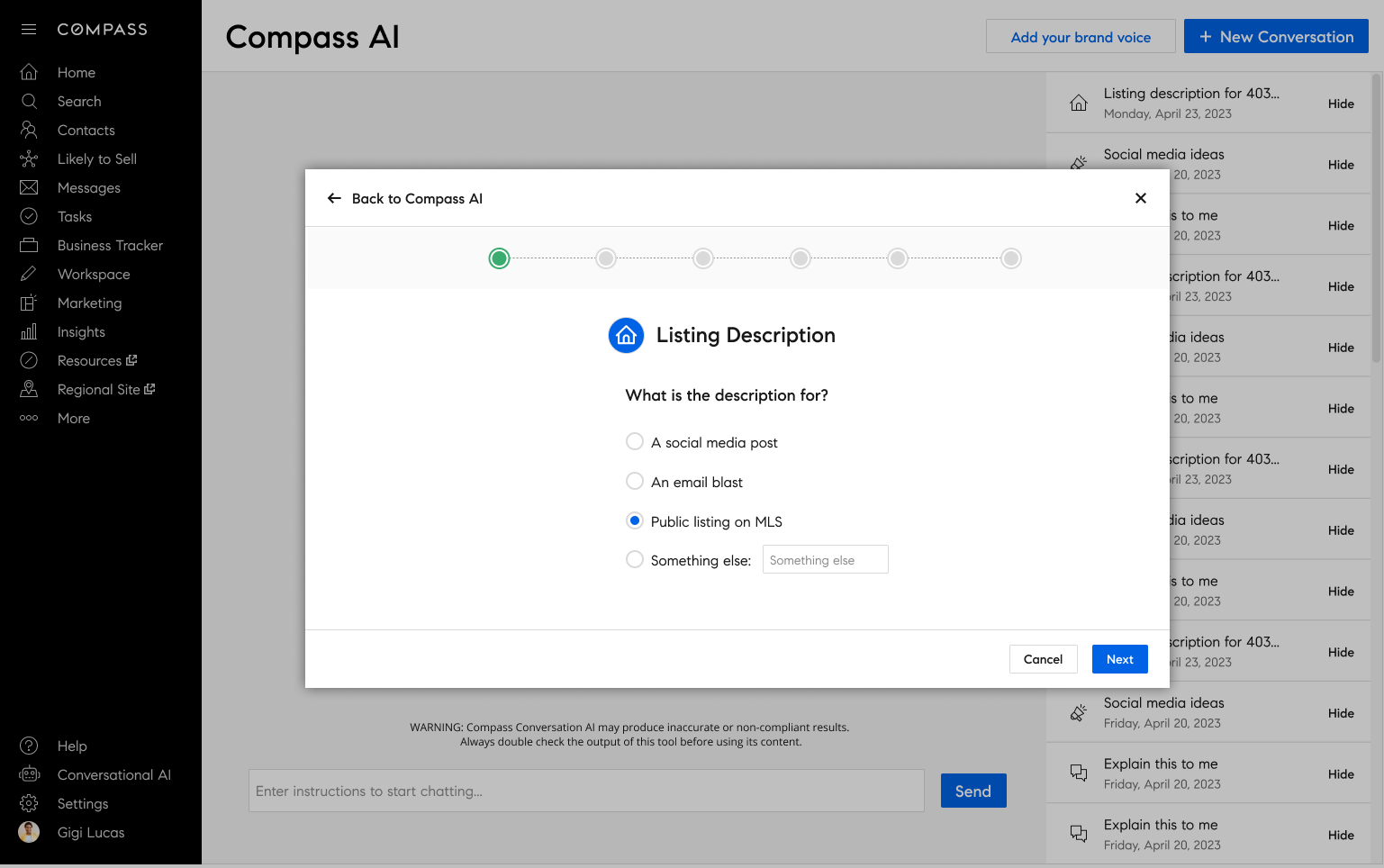Click Add your brand voice button
Viewport: 1384px width, 868px height.
[x=1081, y=36]
